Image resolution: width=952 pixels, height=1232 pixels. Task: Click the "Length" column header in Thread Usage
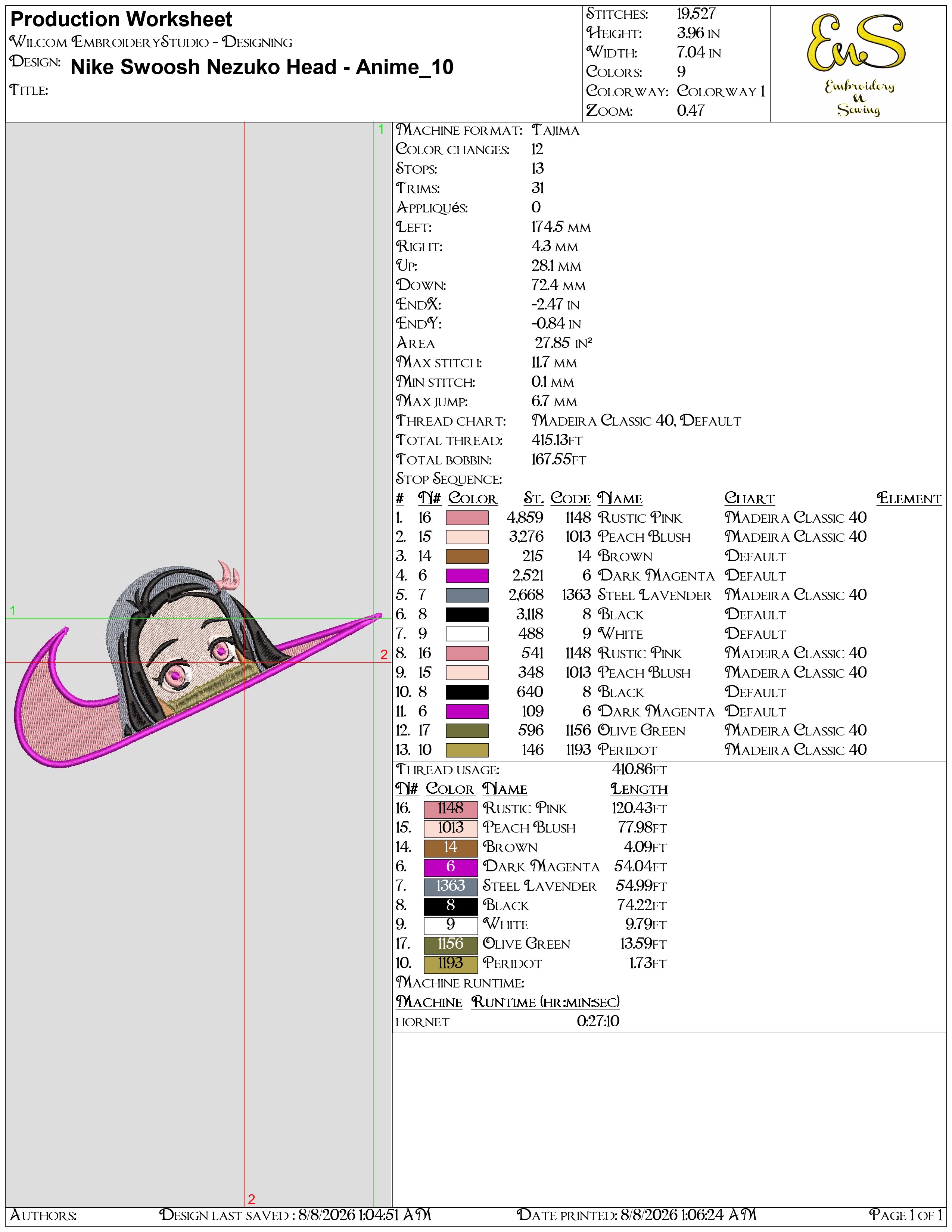(639, 789)
